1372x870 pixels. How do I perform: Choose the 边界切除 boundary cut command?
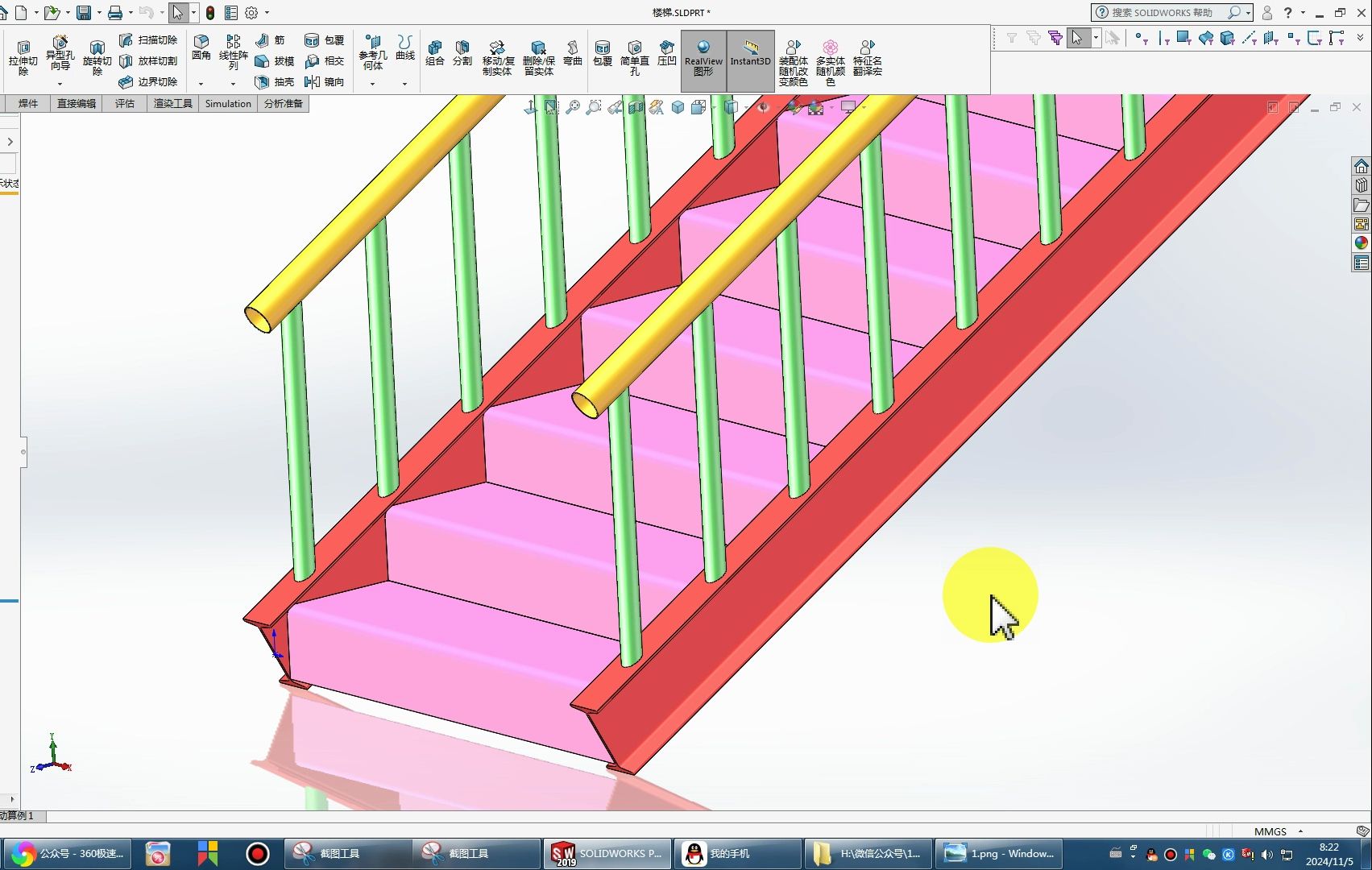coord(148,82)
